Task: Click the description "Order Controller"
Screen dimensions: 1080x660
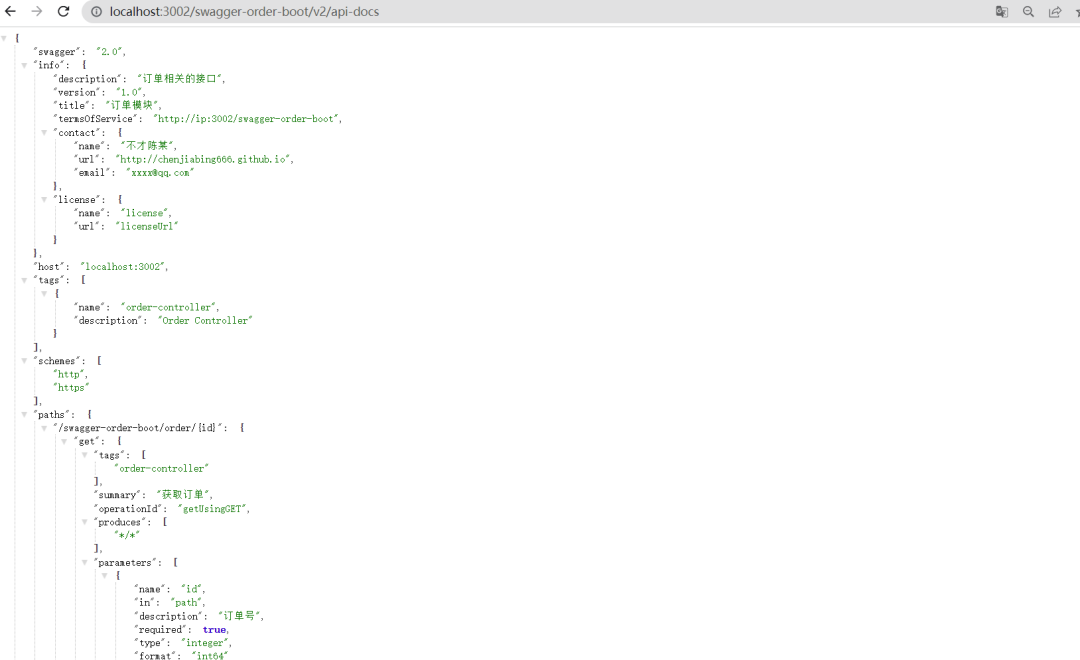Action: click(205, 320)
